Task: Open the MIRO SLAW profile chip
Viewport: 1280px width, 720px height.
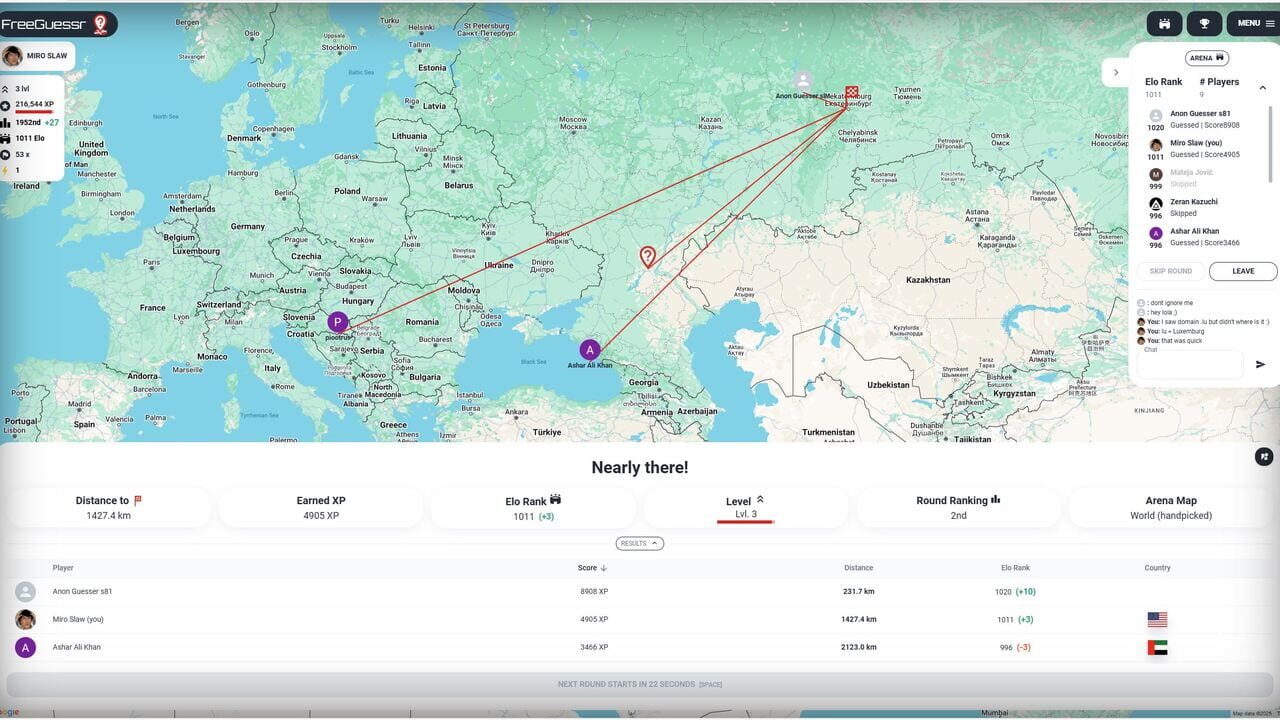Action: (x=38, y=56)
